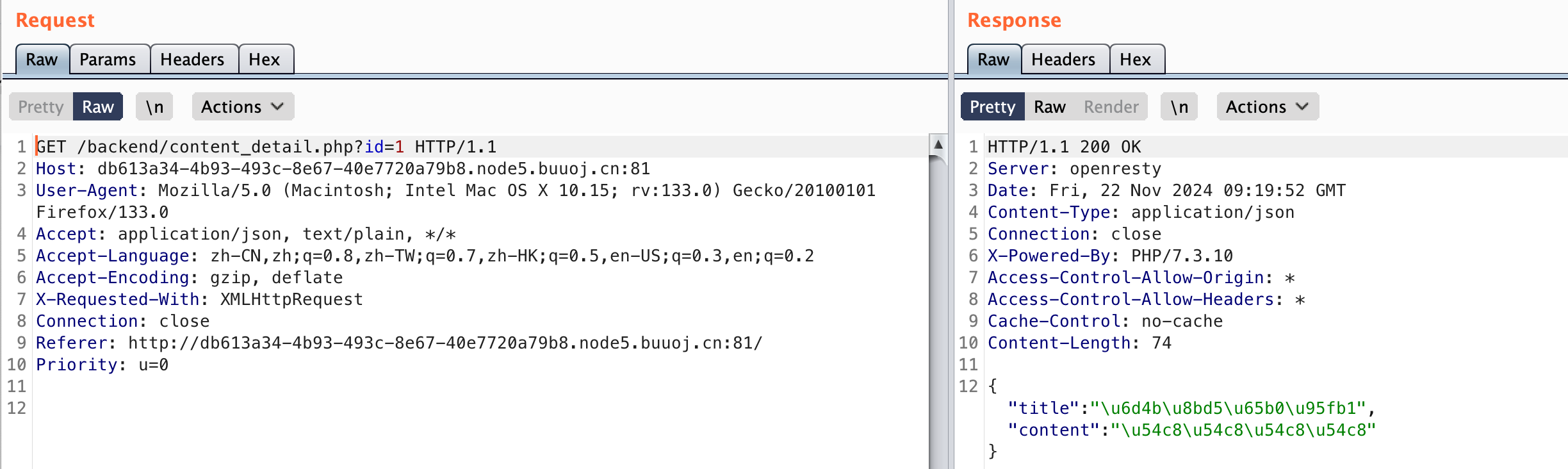Toggle Pretty view in Request editor
The width and height of the screenshot is (1568, 469).
[41, 107]
